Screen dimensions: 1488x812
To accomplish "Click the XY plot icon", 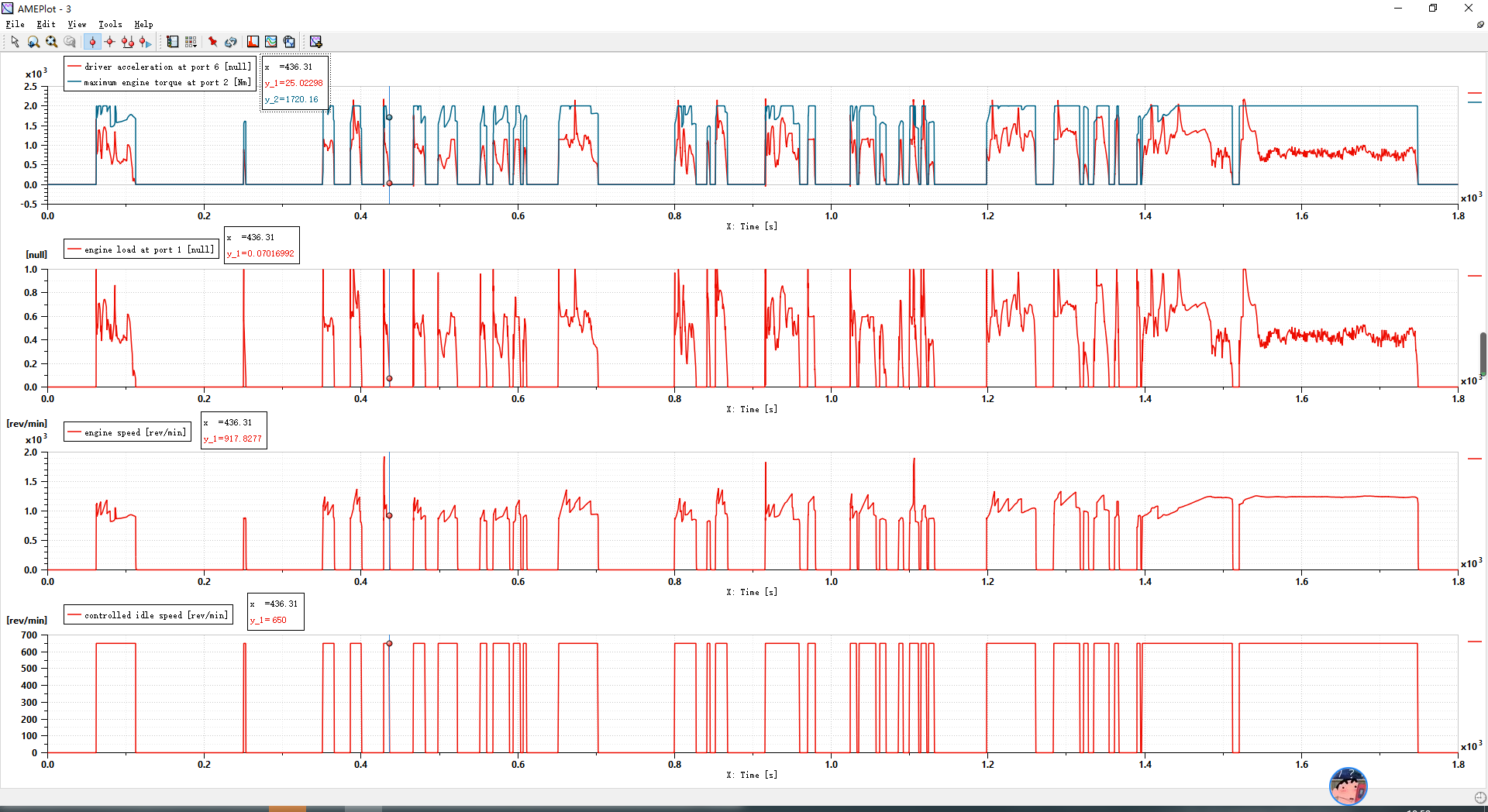I will click(x=289, y=42).
